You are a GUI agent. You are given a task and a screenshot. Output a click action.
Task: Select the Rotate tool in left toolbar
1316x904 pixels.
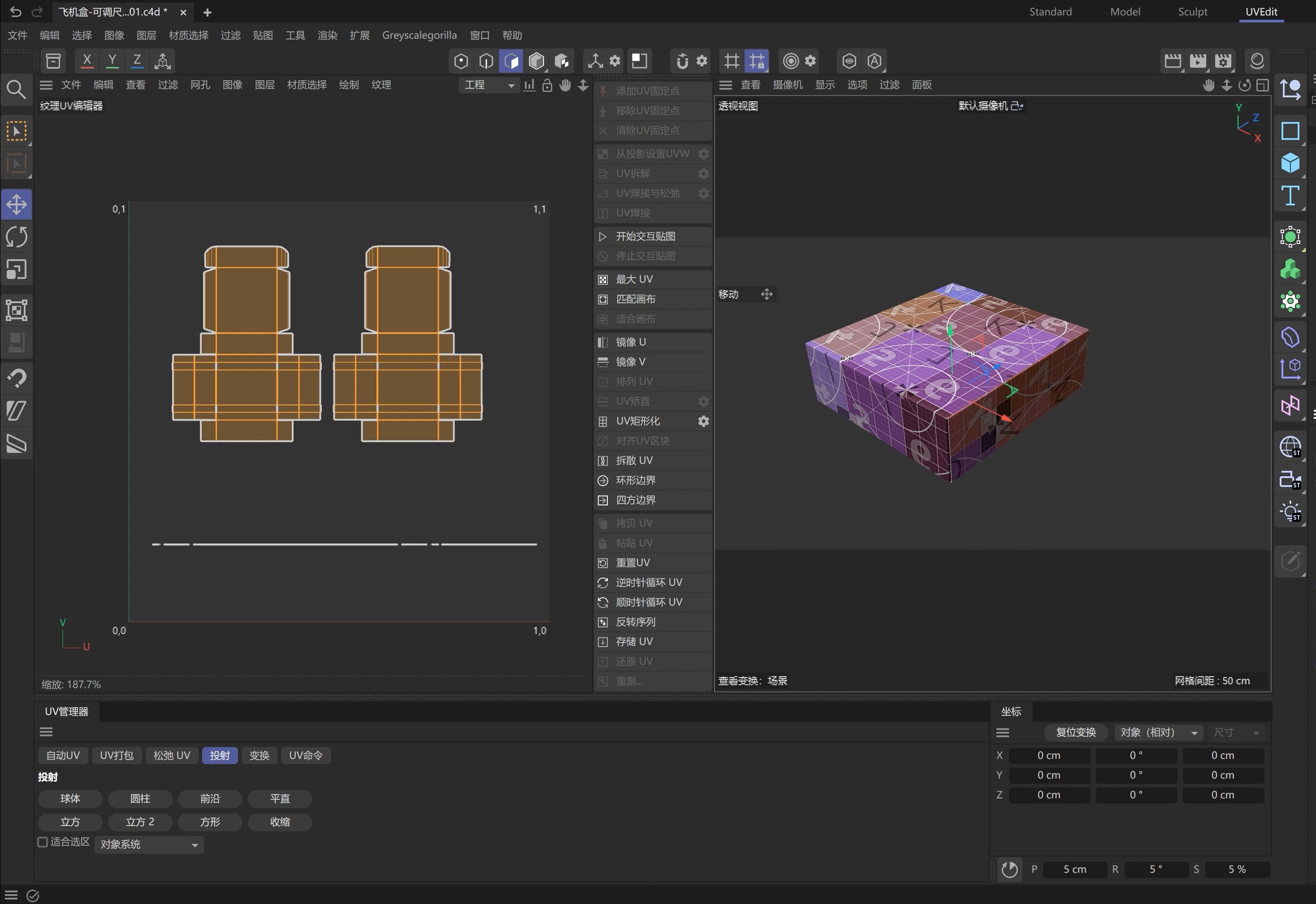(x=17, y=237)
